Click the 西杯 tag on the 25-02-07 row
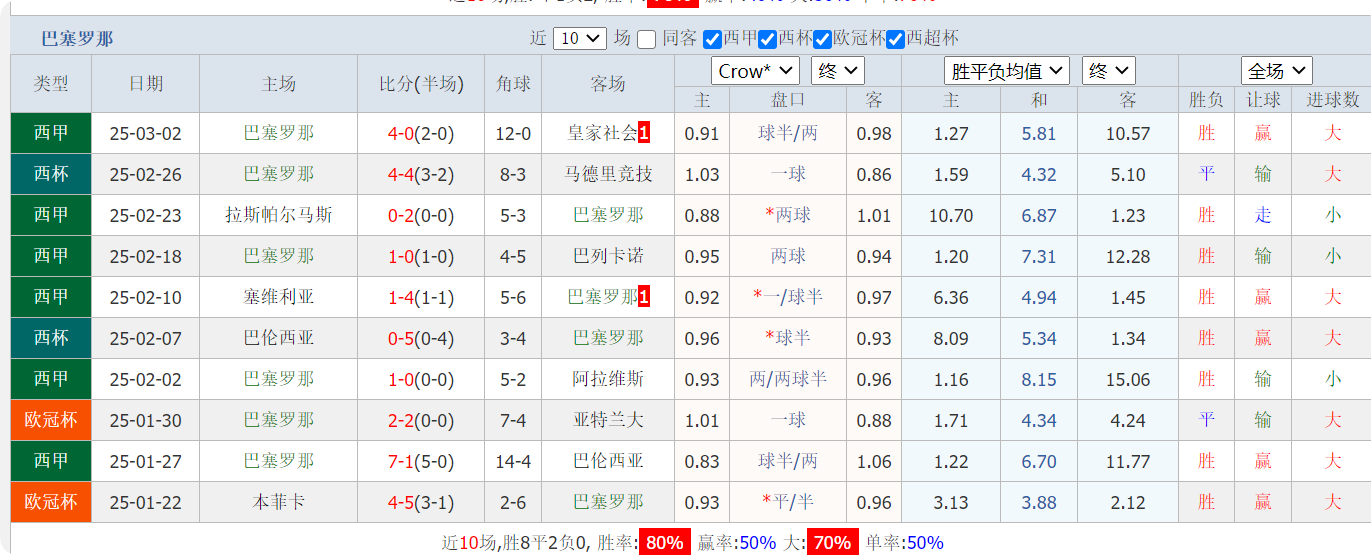Viewport: 1371px width, 555px height. pos(51,338)
